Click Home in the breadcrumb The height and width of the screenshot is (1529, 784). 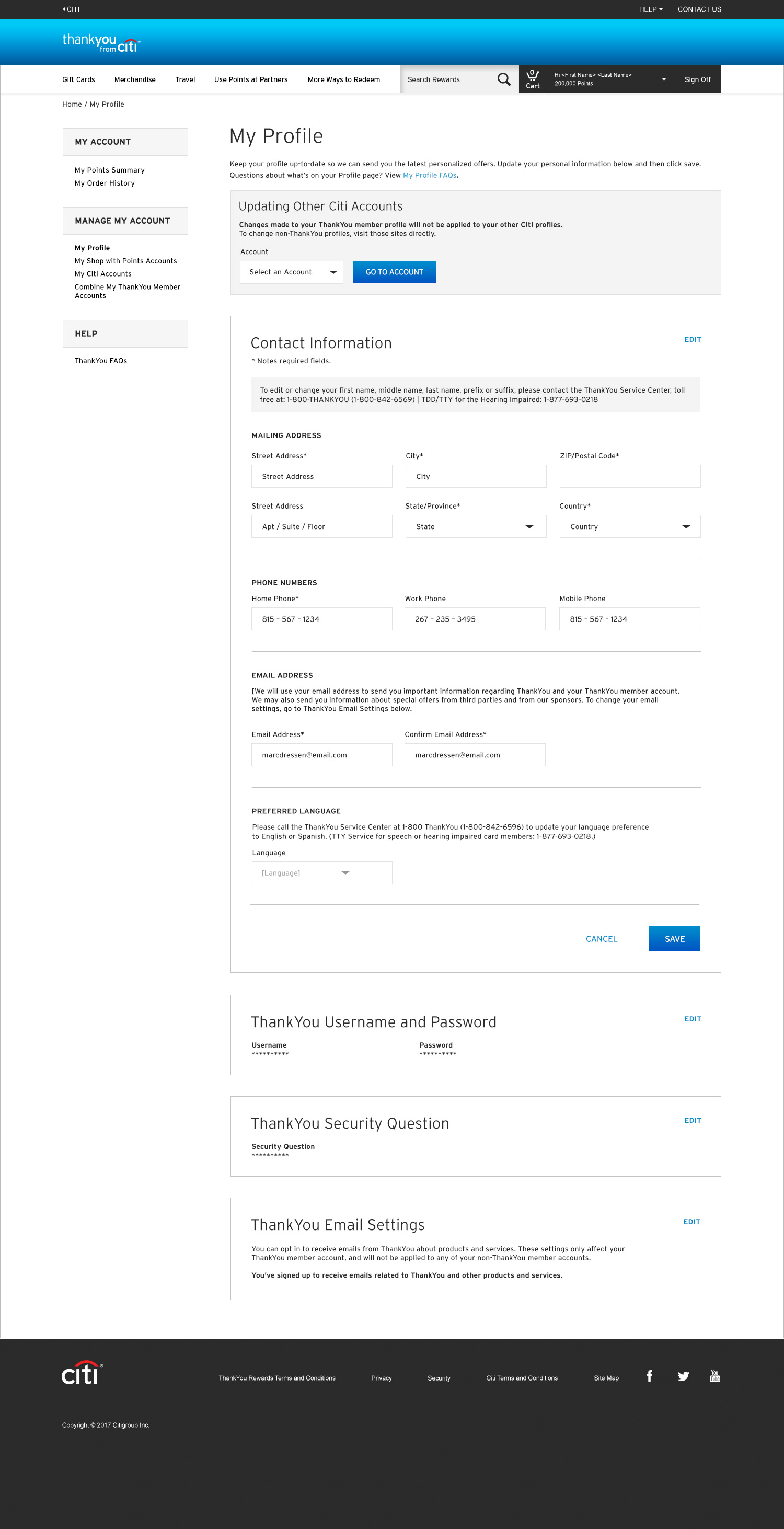72,105
